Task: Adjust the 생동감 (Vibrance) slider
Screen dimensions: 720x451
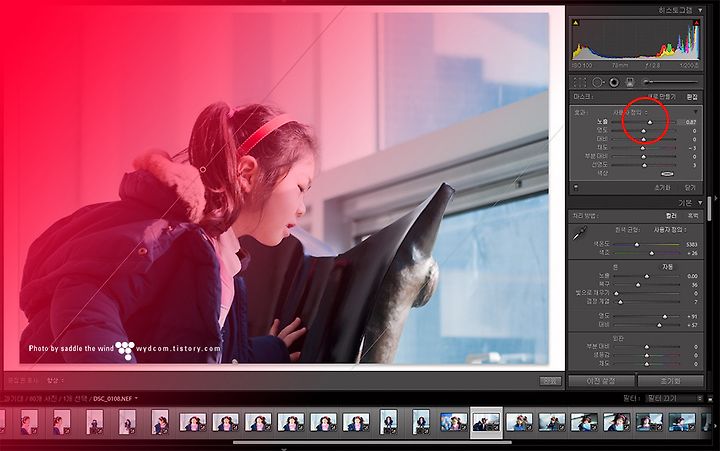Action: (647, 355)
